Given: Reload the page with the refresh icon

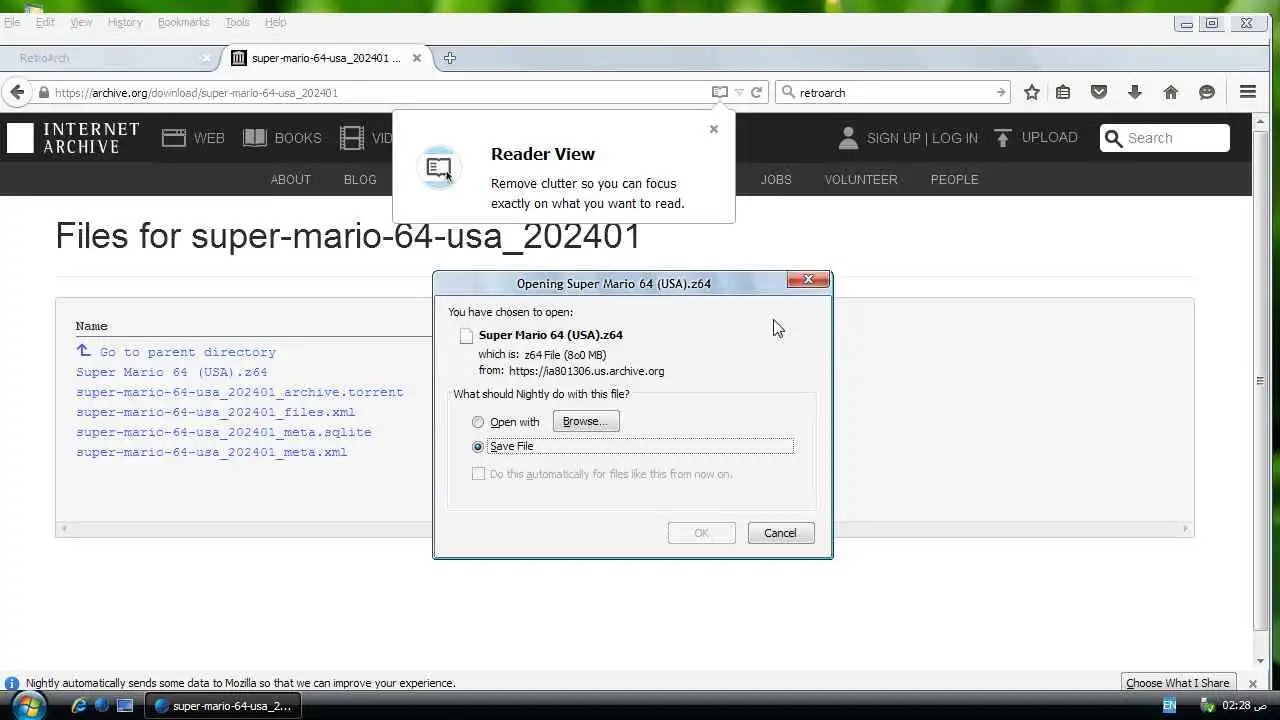Looking at the screenshot, I should 757,92.
